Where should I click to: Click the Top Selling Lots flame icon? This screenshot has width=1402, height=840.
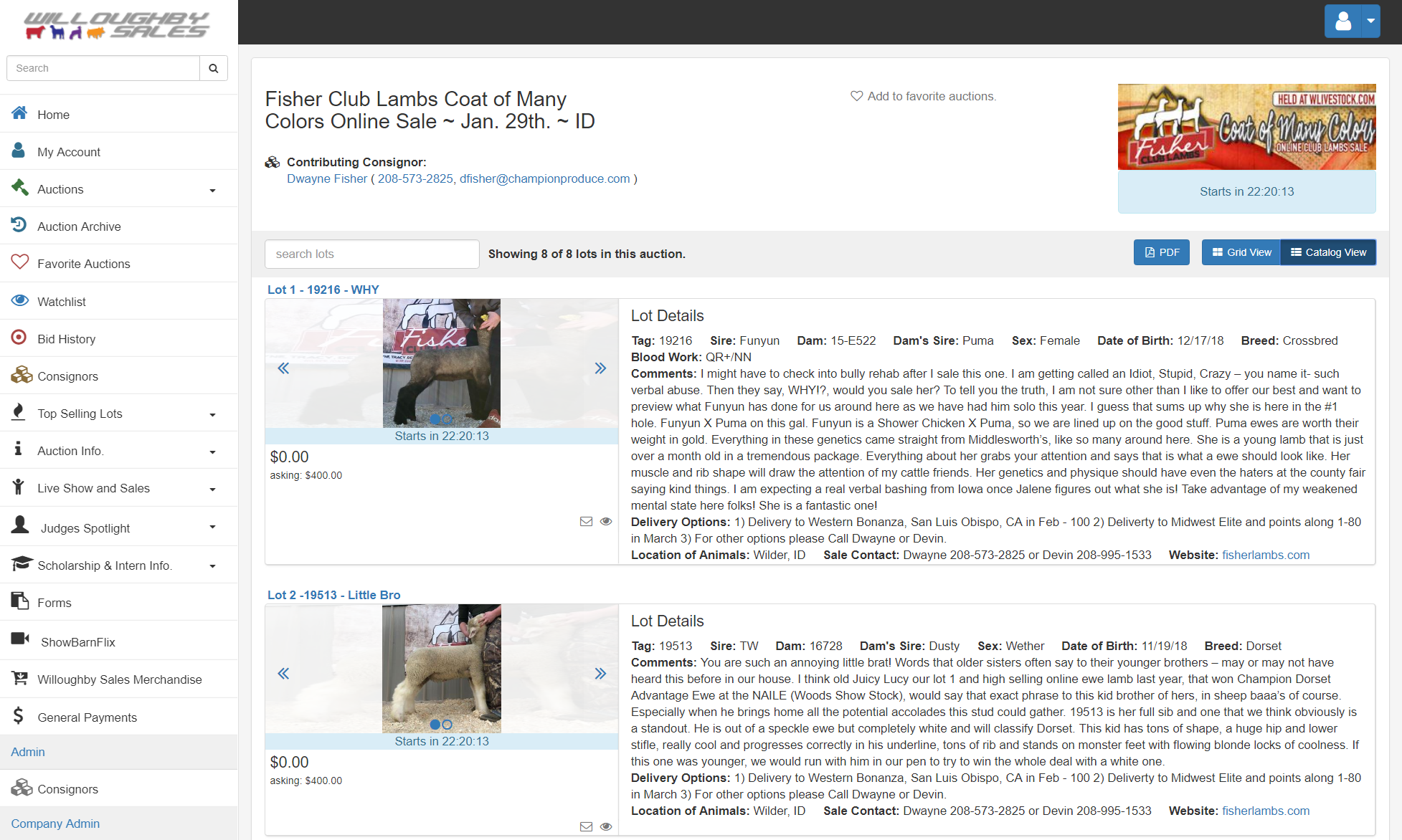pos(19,412)
